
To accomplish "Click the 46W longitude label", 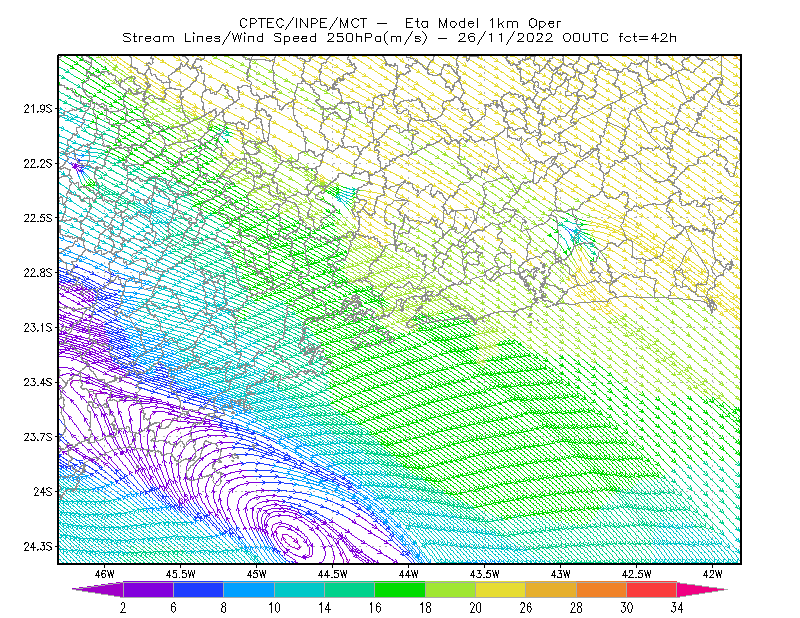I will [x=105, y=574].
